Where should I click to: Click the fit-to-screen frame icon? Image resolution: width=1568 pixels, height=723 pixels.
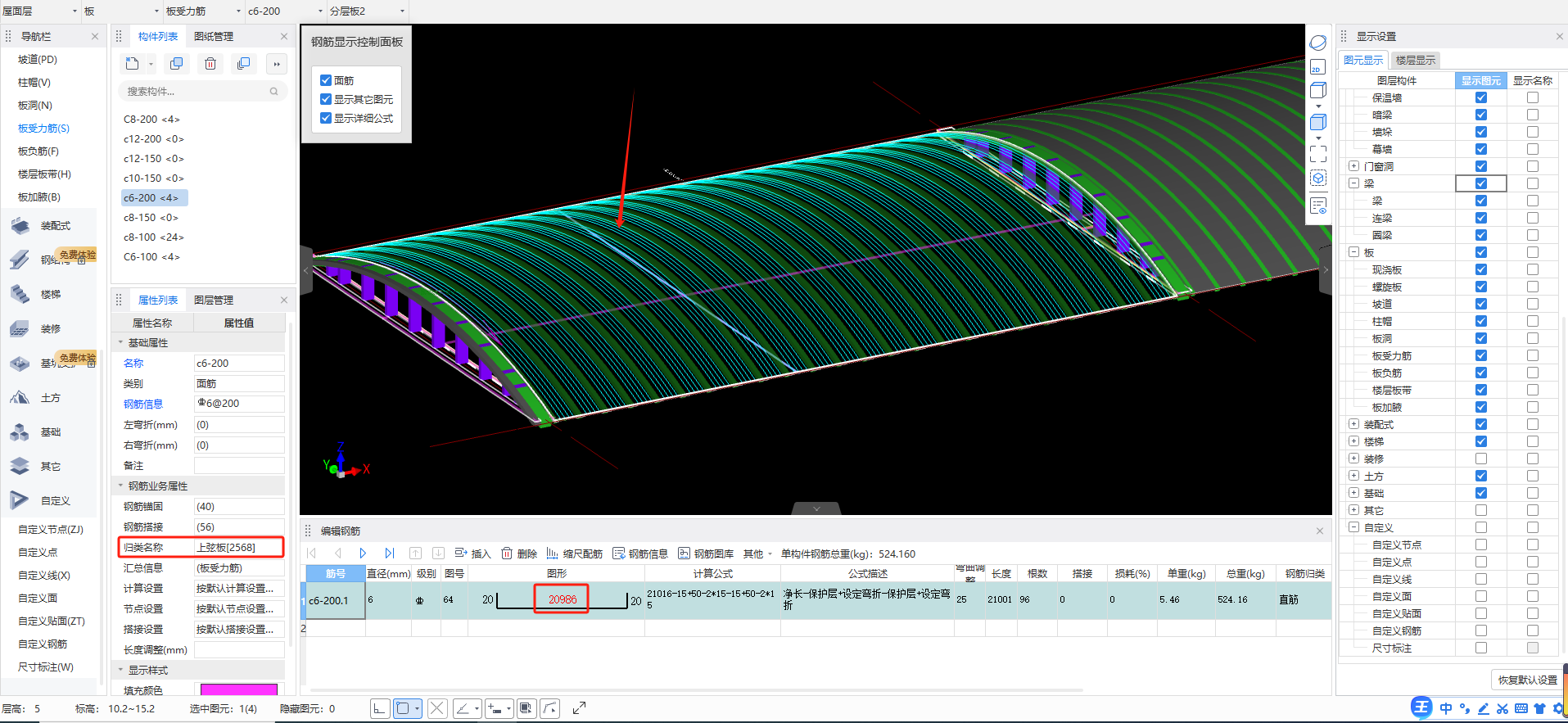tap(1318, 154)
